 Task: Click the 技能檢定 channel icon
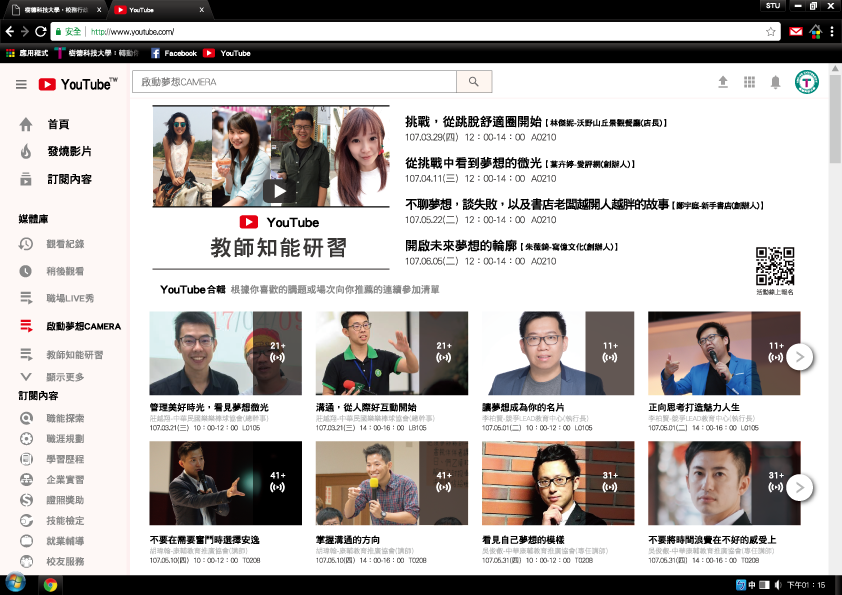26,520
